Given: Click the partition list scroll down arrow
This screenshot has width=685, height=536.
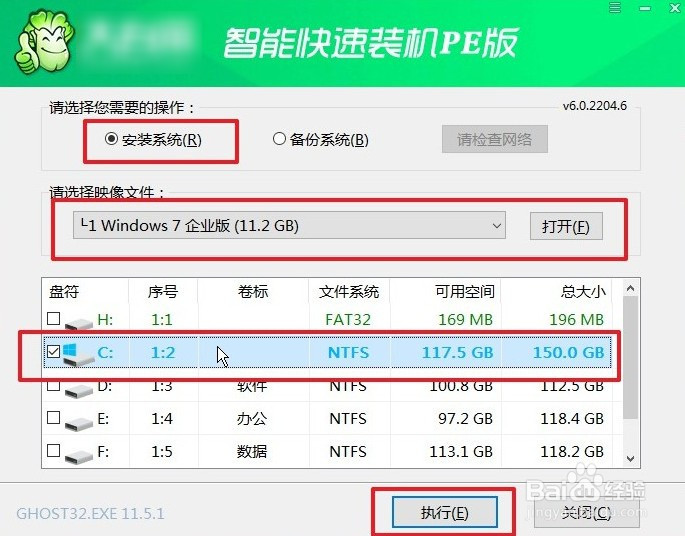Looking at the screenshot, I should [x=630, y=458].
